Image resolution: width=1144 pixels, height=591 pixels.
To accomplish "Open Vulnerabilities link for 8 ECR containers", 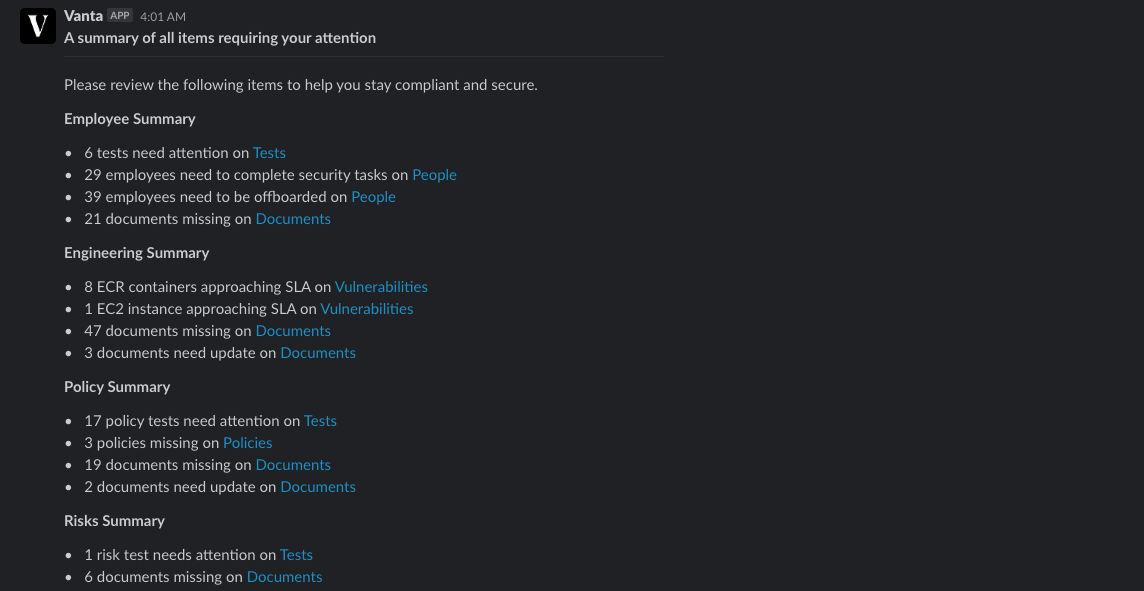I will click(381, 287).
